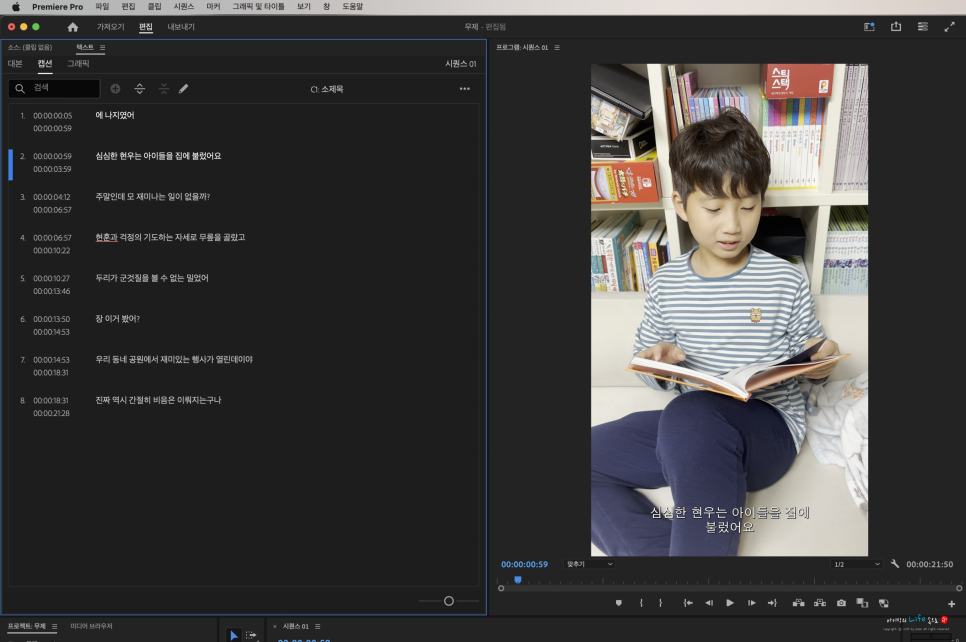Mark In point in Program Monitor
The height and width of the screenshot is (642, 966).
pyautogui.click(x=641, y=603)
